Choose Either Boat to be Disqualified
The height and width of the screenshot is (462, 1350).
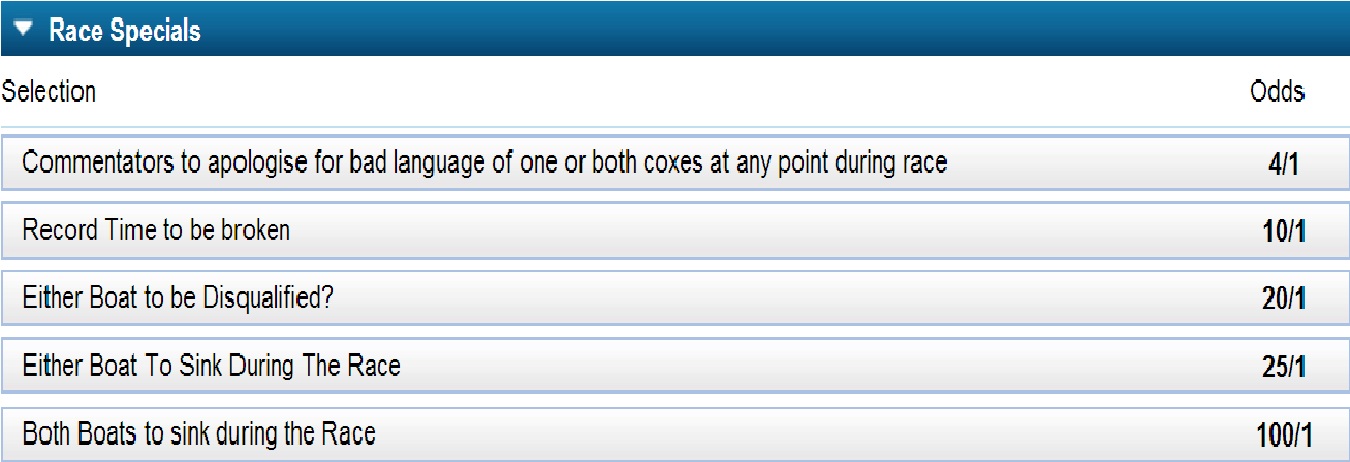[177, 298]
